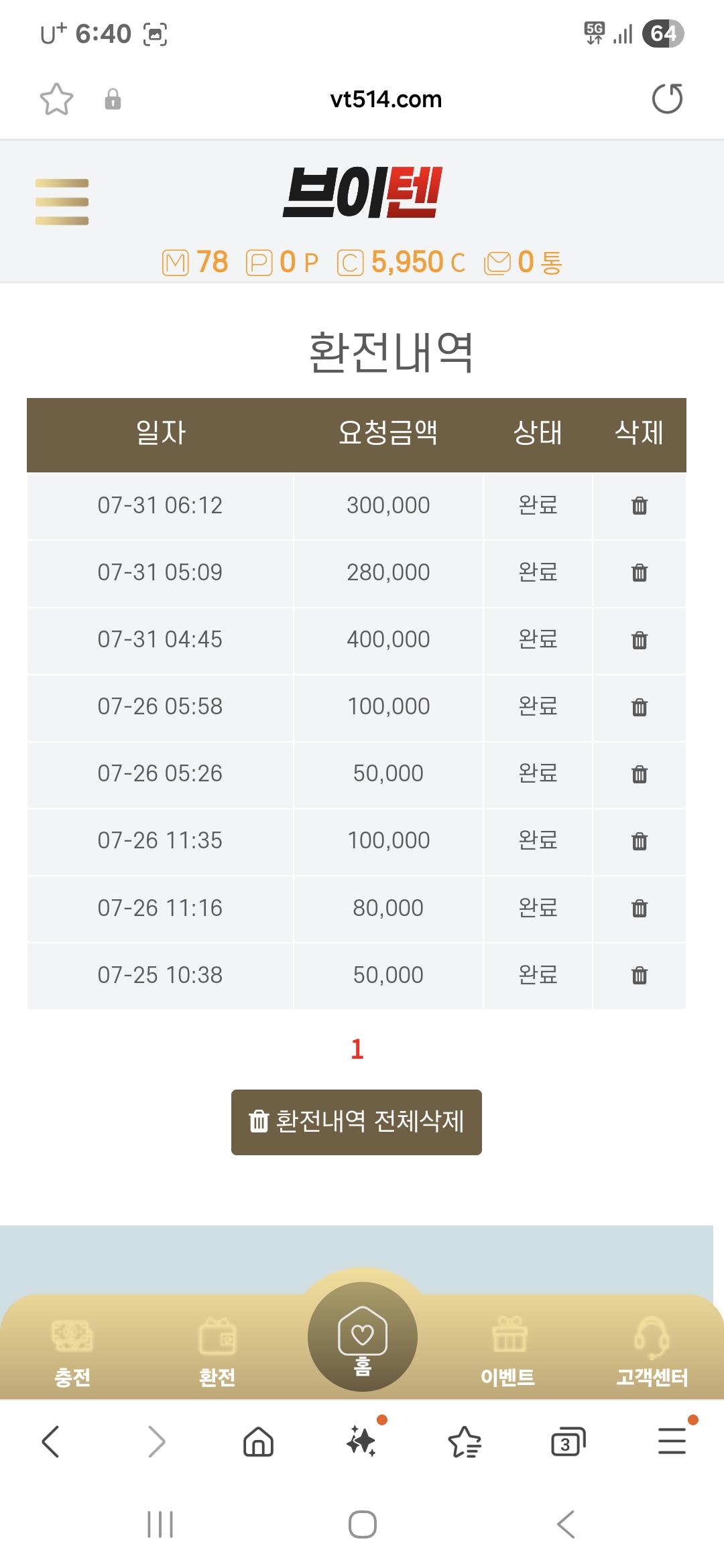
Task: Open the mail message counter icon
Action: tap(497, 263)
